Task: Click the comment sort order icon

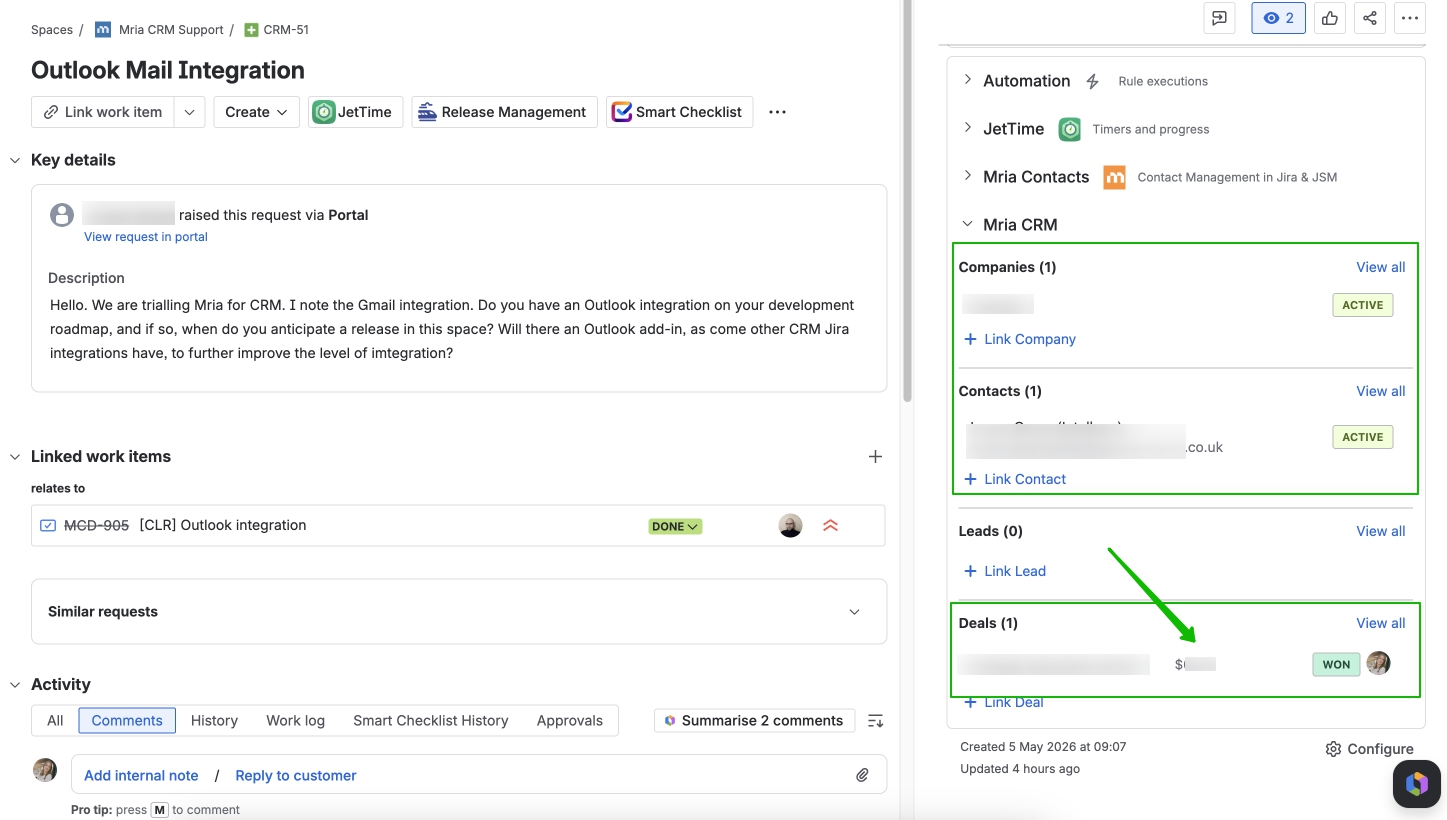Action: [x=875, y=720]
